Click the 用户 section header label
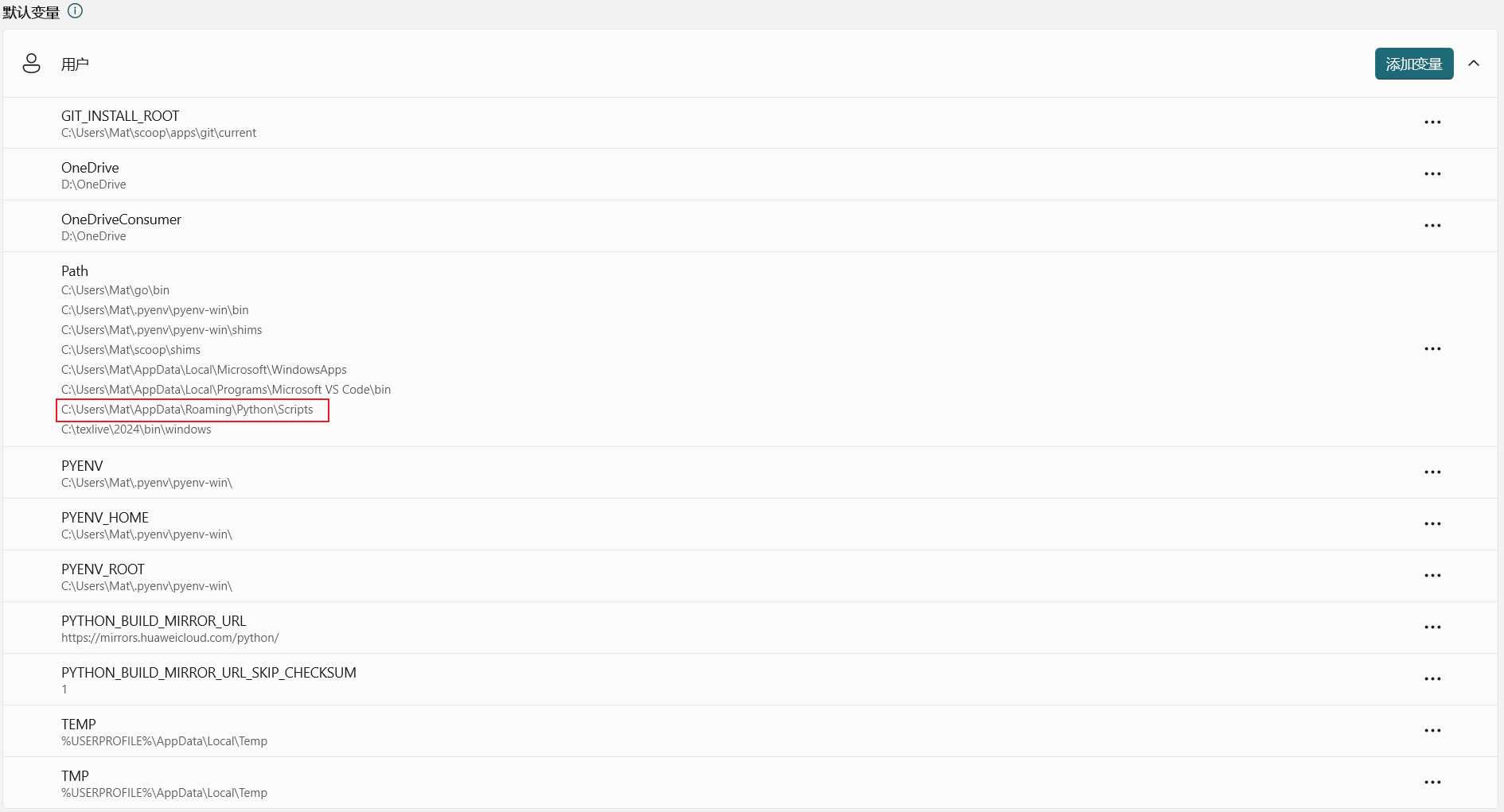The width and height of the screenshot is (1504, 812). click(75, 64)
